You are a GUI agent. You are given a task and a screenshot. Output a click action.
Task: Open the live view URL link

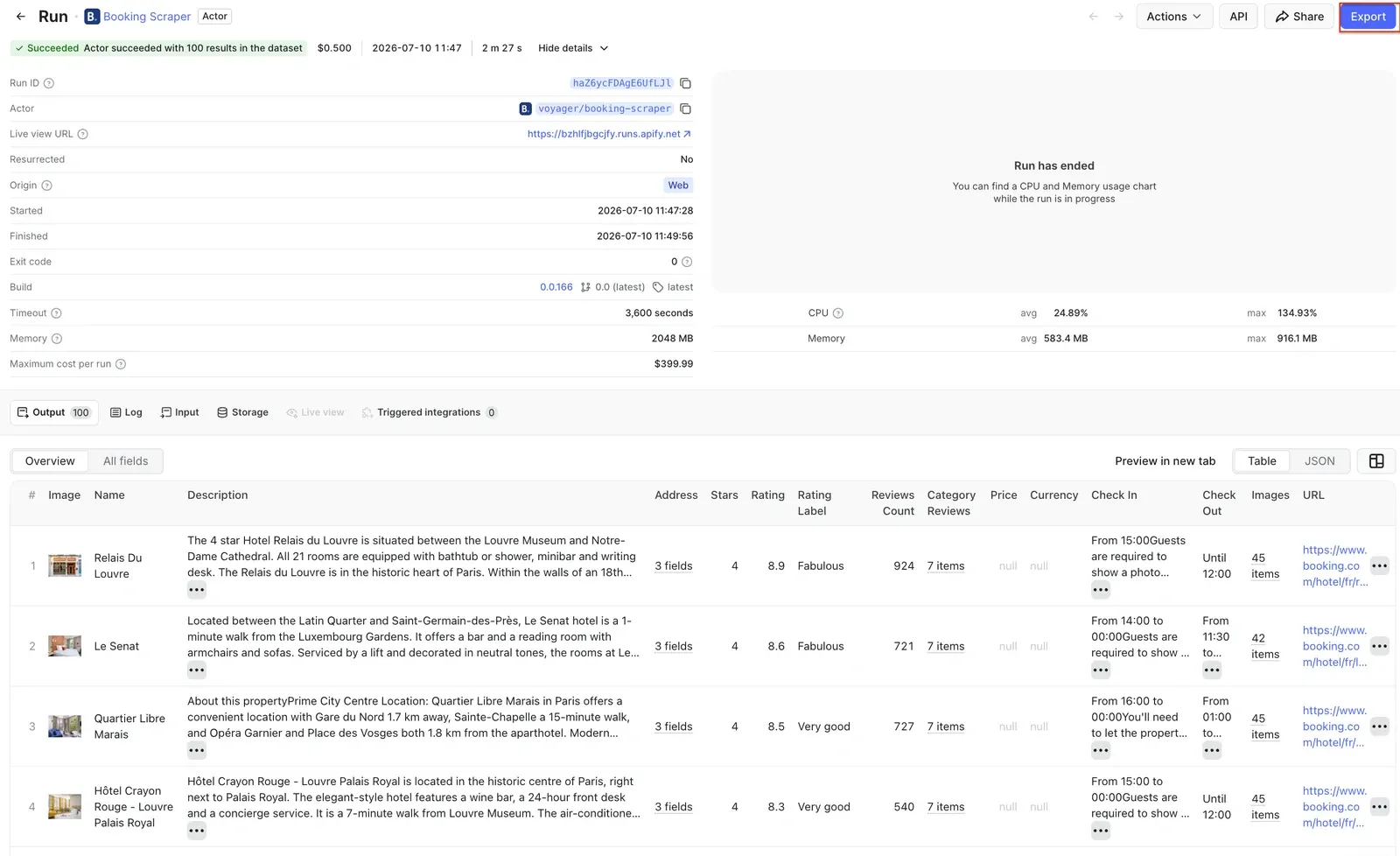[609, 134]
